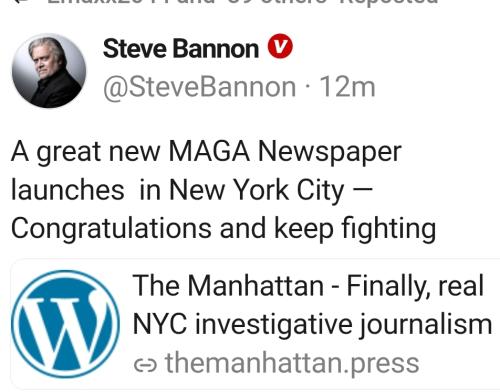Open the Steve Bannon display name
Screen dimensions: 500x392
coord(181,49)
